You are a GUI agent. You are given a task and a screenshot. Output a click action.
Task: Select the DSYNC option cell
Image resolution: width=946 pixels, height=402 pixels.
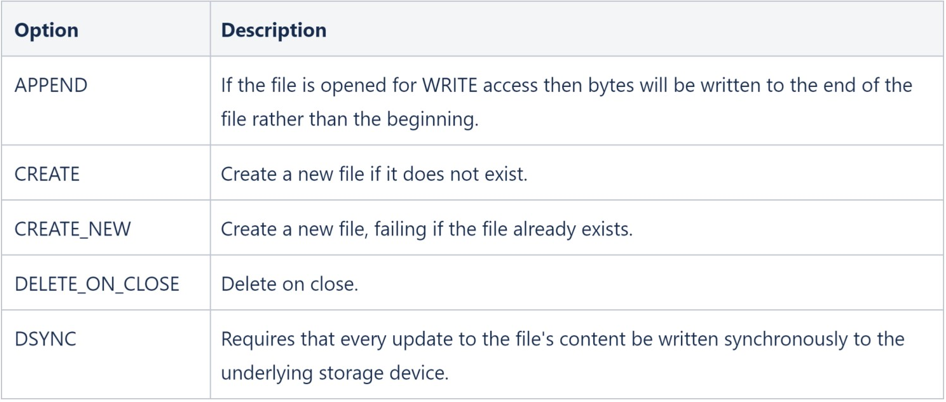pos(45,339)
